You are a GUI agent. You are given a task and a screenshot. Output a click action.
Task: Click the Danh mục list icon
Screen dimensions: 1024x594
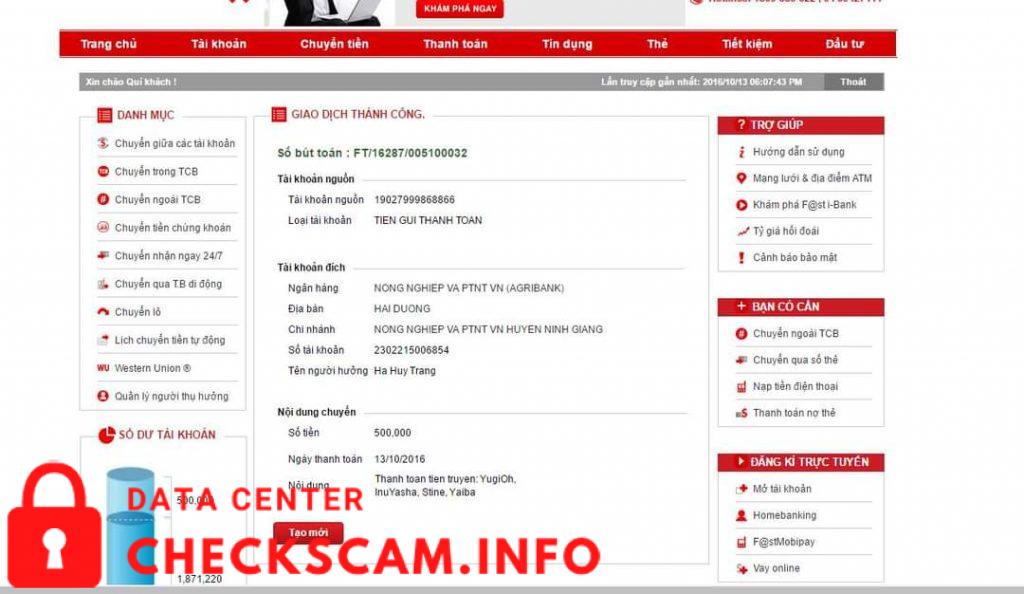(104, 115)
